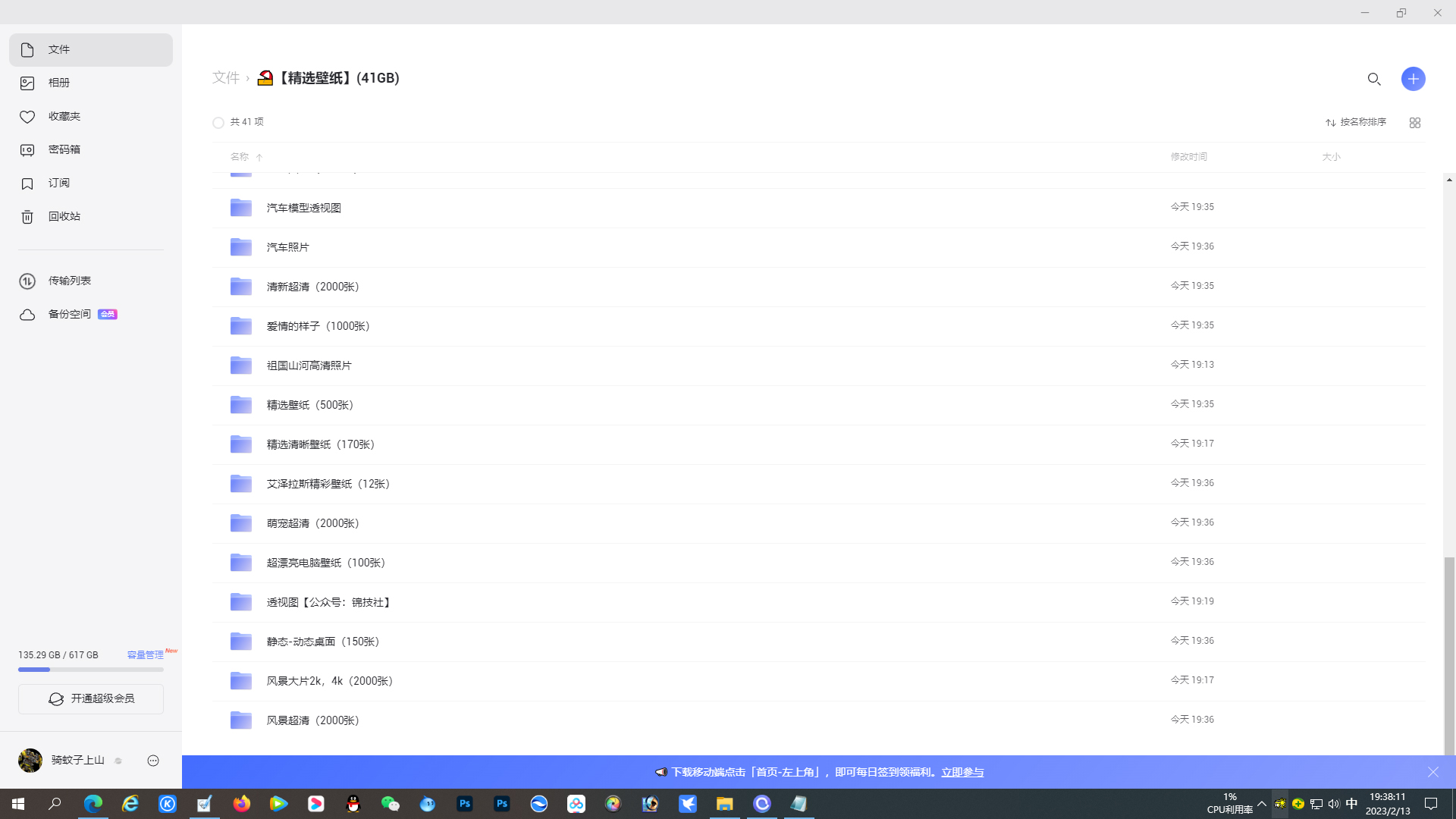
Task: Open Firefox from the taskbar
Action: [242, 804]
